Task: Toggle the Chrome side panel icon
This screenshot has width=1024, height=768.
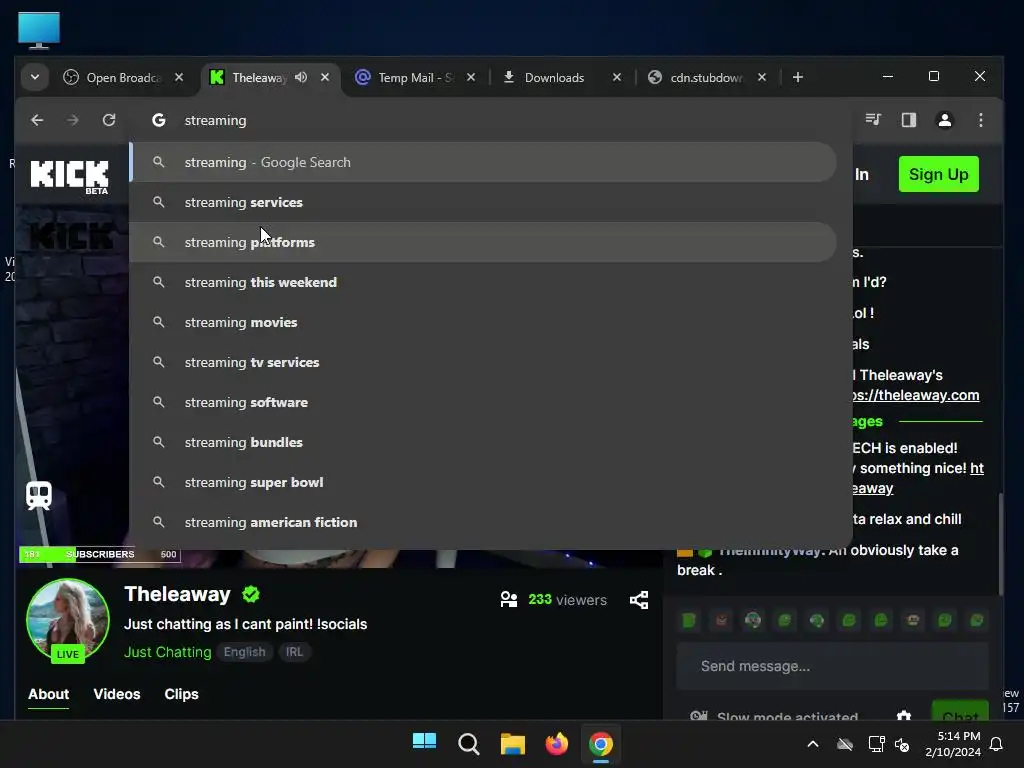Action: coord(909,120)
